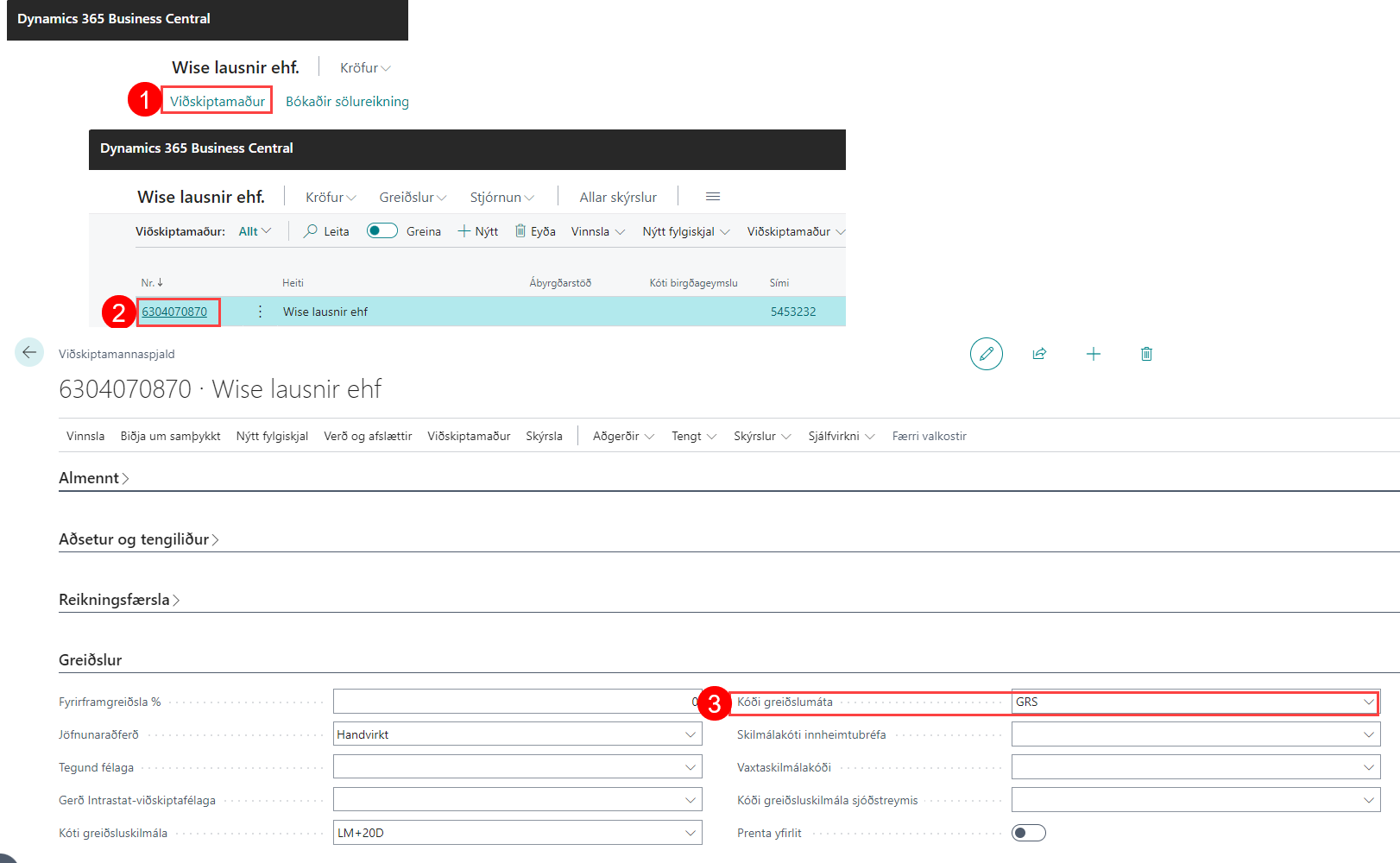Click the Eyða delete button in list toolbar

pyautogui.click(x=535, y=231)
